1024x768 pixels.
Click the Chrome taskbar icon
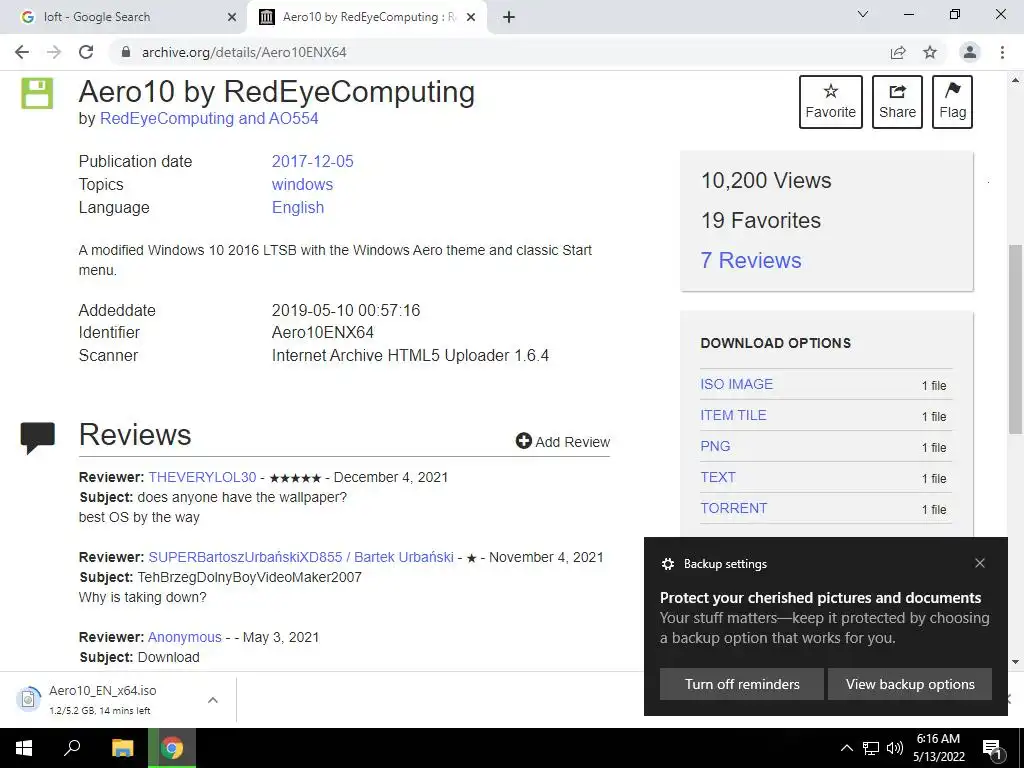[172, 748]
